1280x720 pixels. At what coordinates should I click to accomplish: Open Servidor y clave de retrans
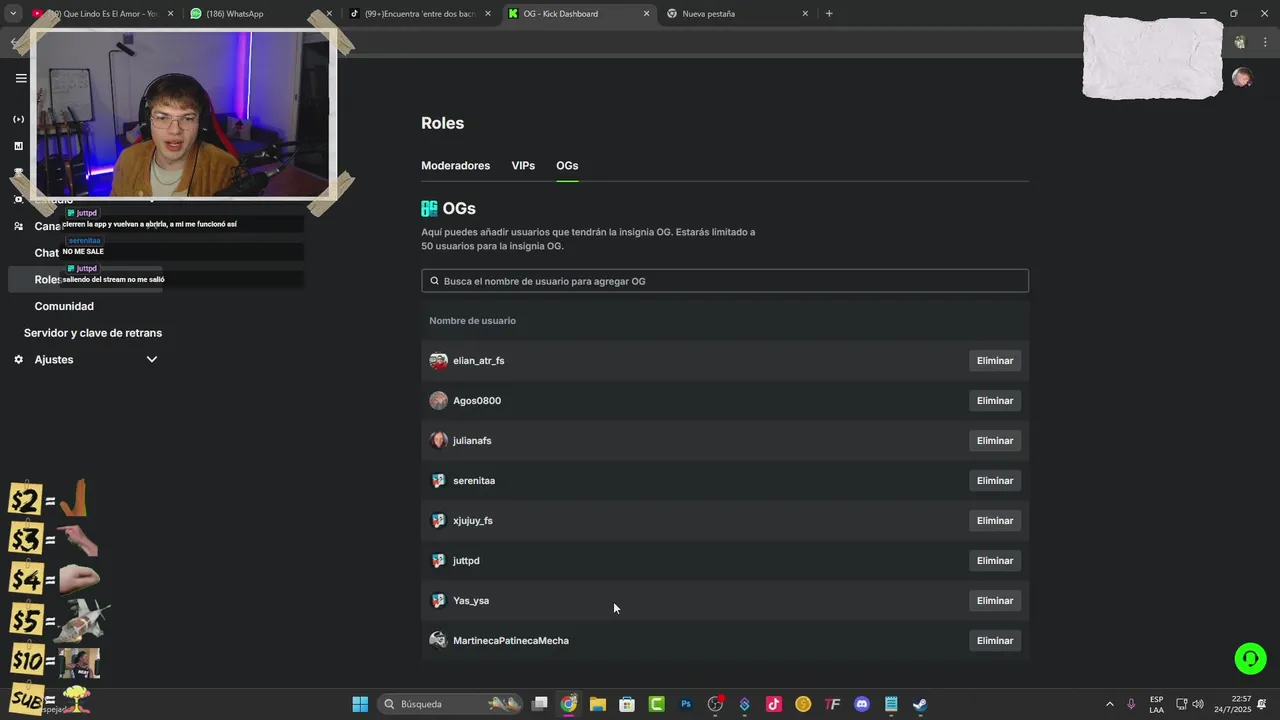coord(93,333)
